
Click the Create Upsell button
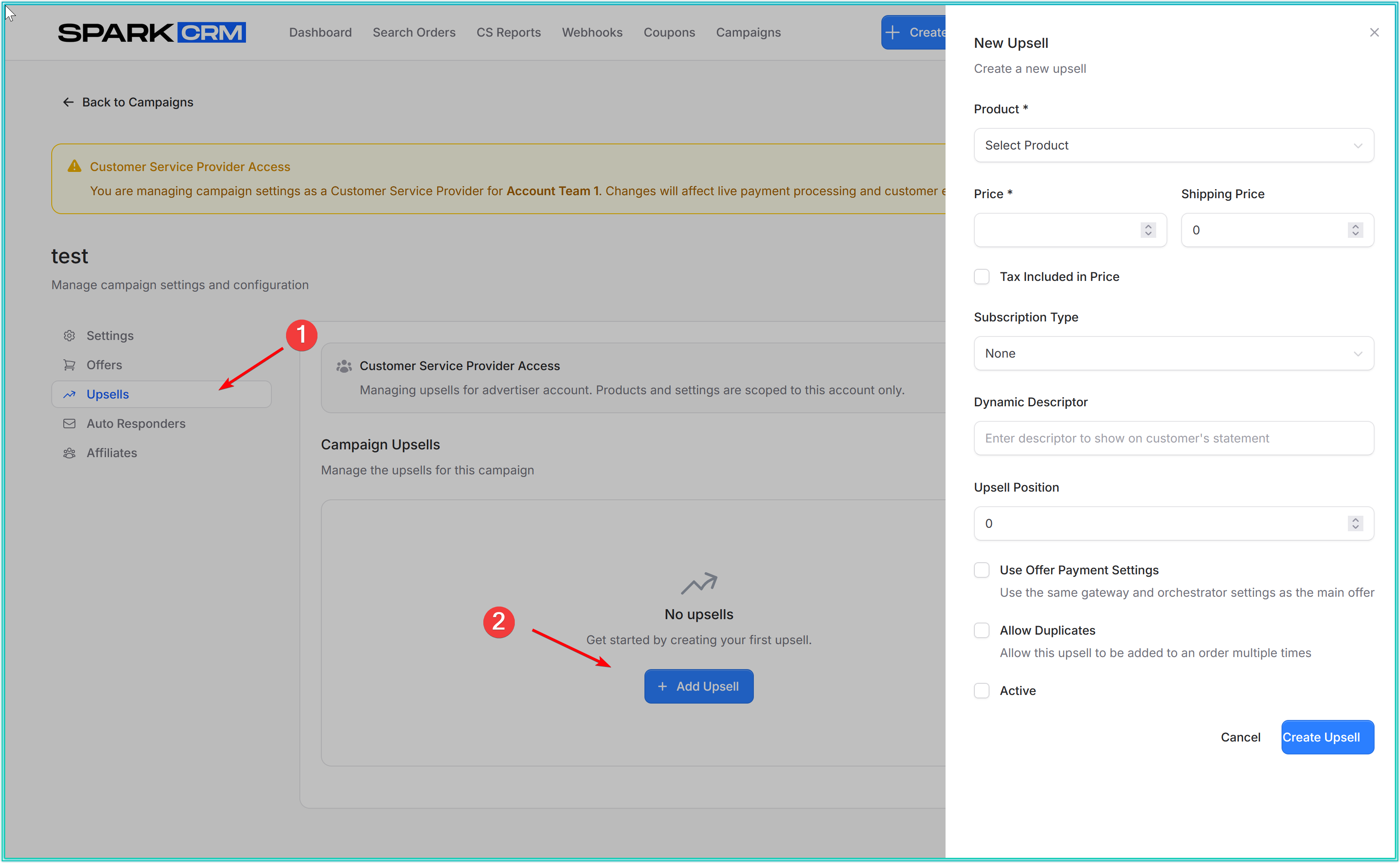coord(1327,737)
